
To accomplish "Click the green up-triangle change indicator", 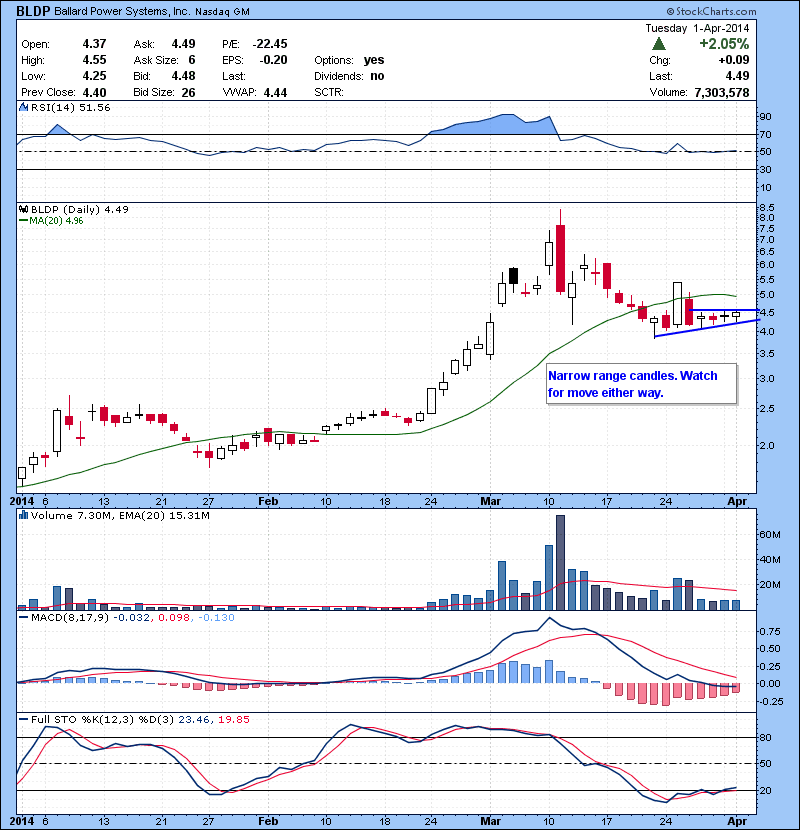I will [x=659, y=43].
